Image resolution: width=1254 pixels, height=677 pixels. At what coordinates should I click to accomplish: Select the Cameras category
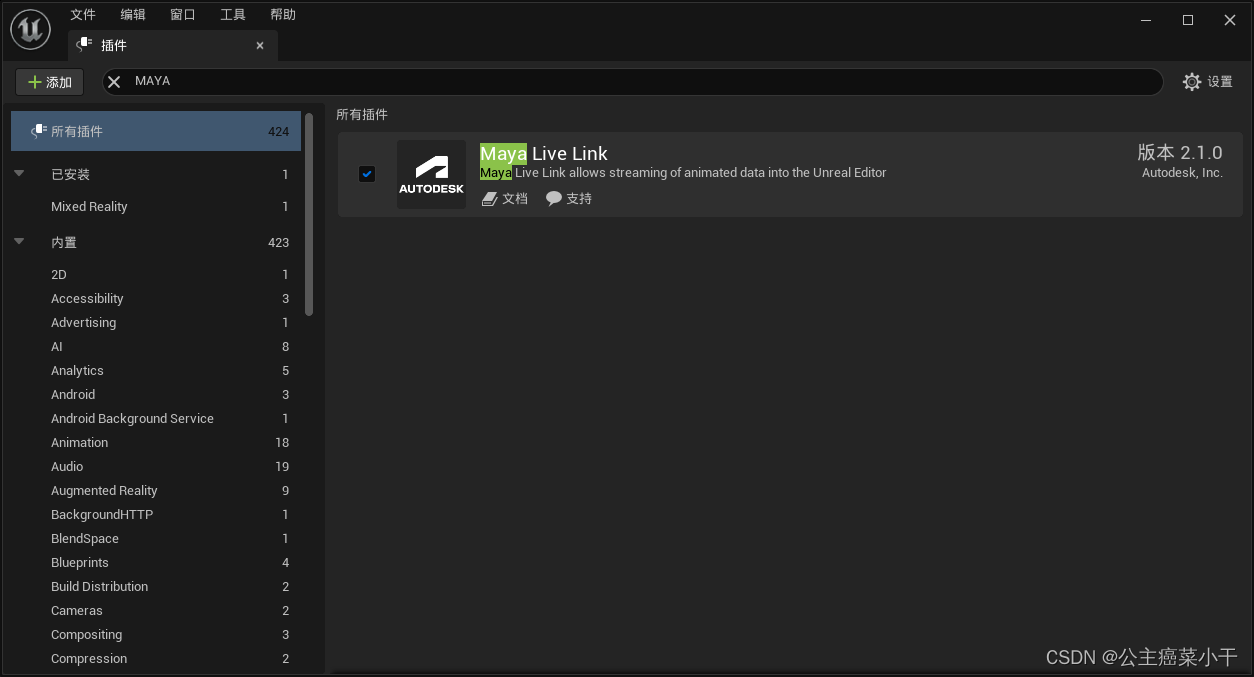pos(156,611)
